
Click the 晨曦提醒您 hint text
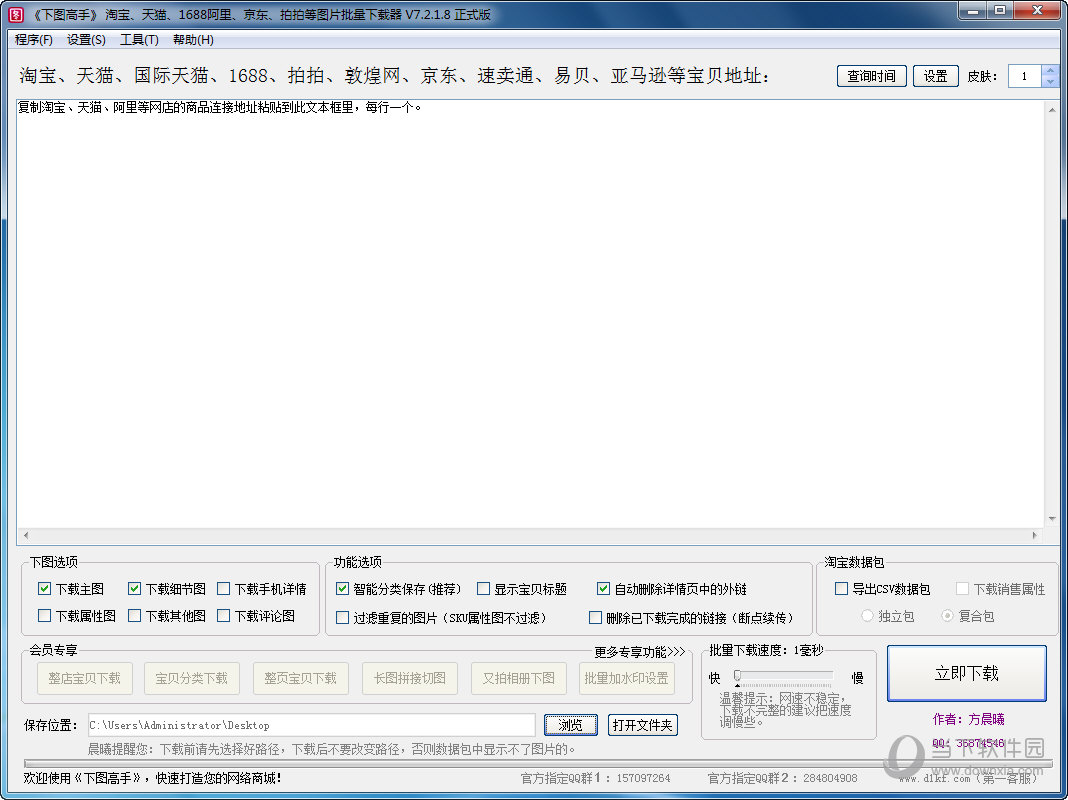click(x=332, y=750)
